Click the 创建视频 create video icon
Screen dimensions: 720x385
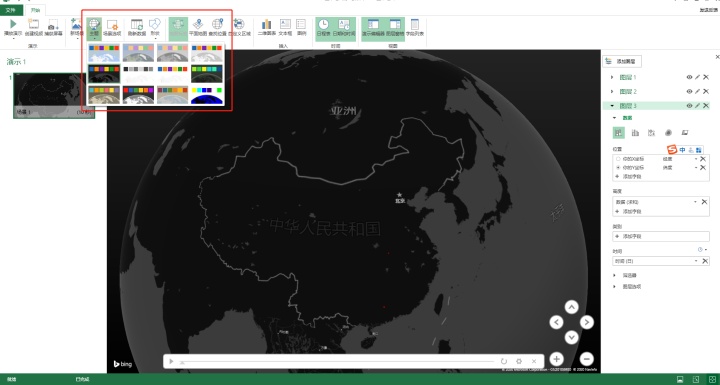click(x=34, y=24)
